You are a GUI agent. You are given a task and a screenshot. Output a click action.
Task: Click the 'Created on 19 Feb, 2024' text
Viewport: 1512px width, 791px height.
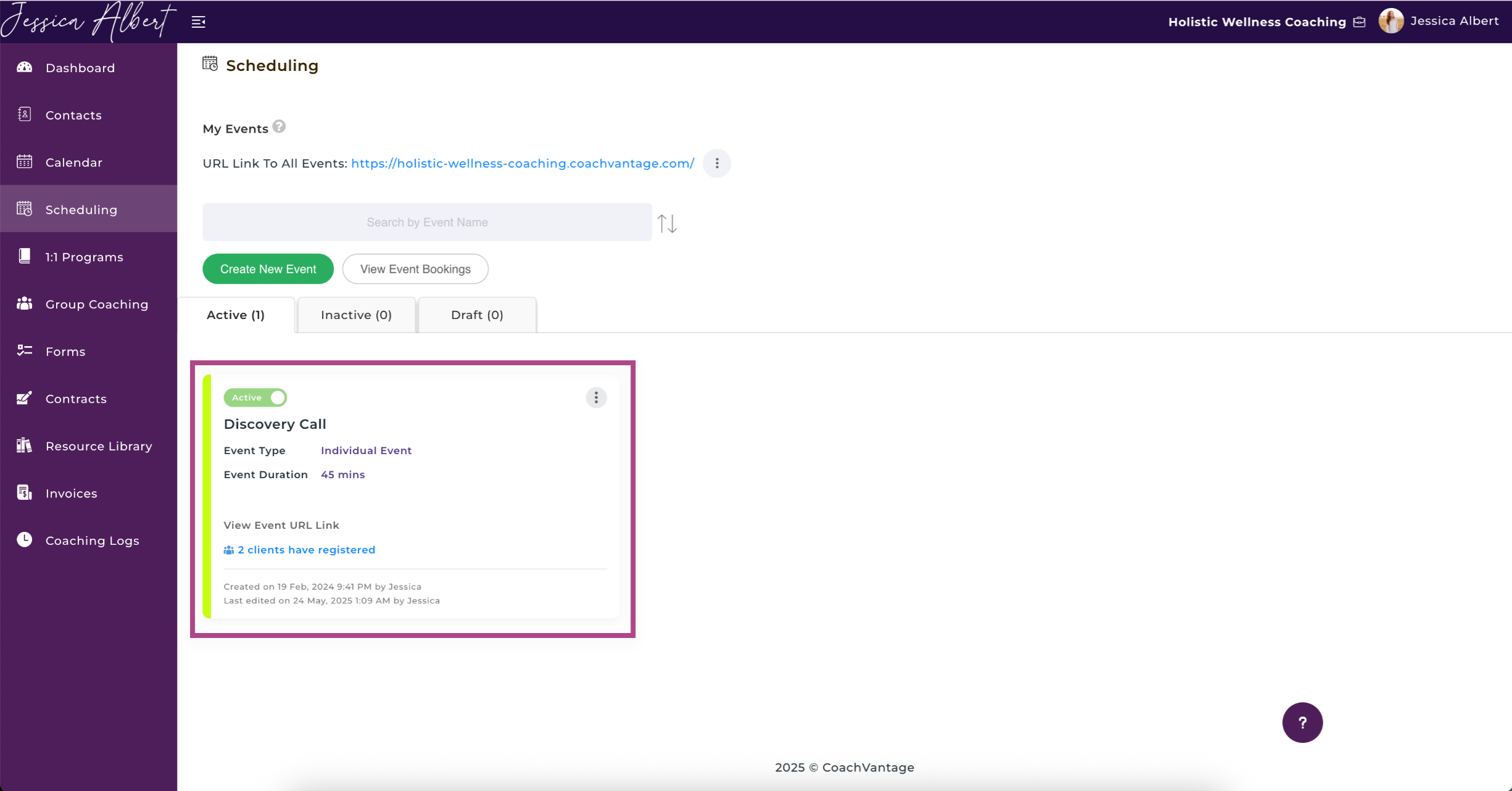[322, 587]
